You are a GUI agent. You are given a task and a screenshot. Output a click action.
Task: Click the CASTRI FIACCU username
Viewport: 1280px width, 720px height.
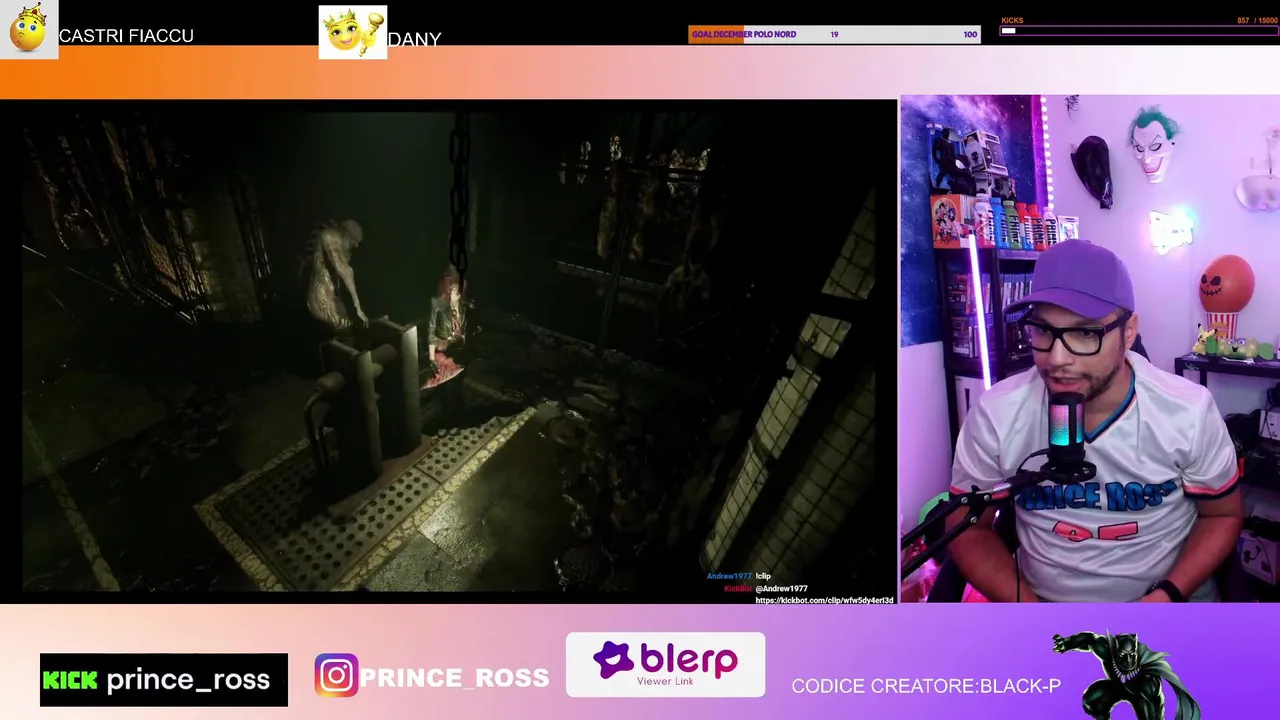coord(126,36)
